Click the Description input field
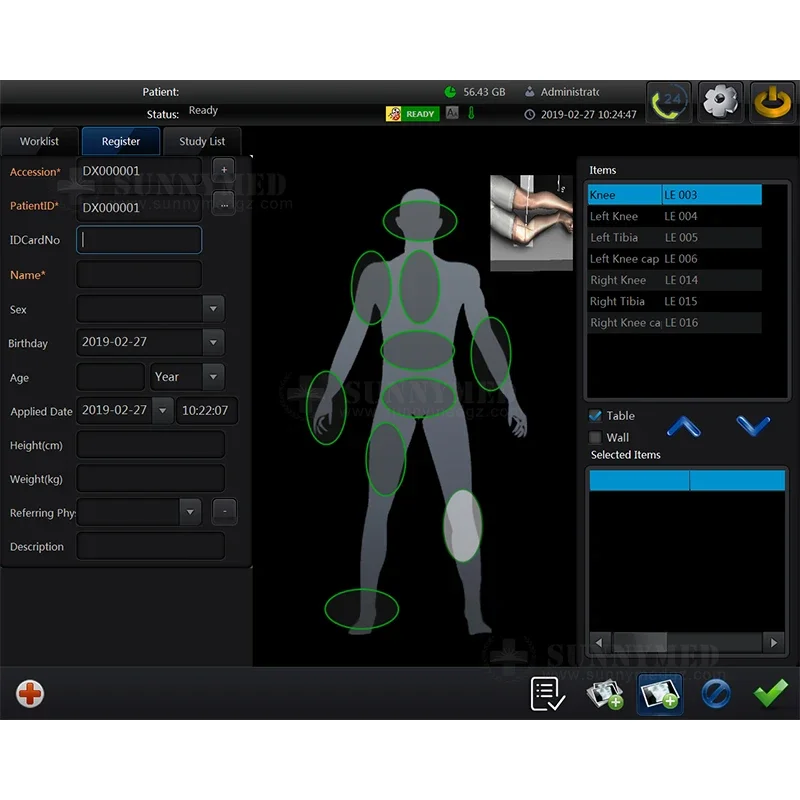 [151, 546]
